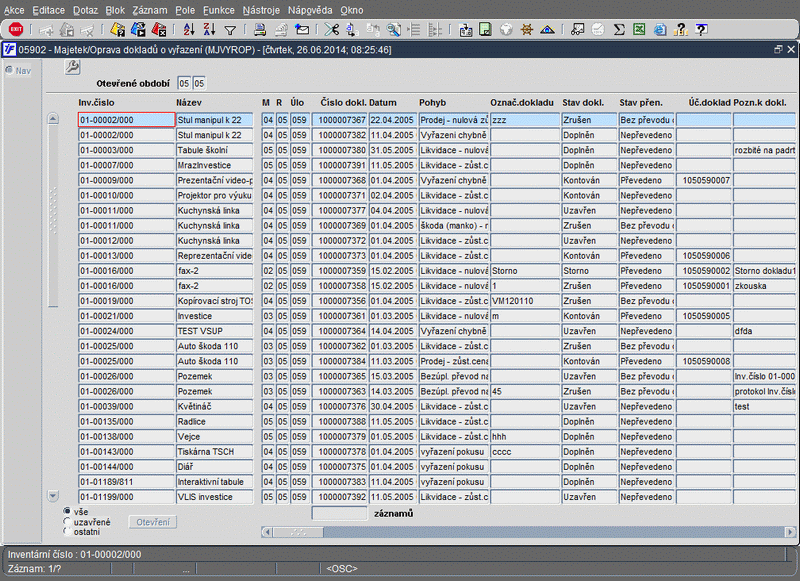This screenshot has height=581, width=800.
Task: Select the 'vše' radio button
Action: tap(67, 511)
